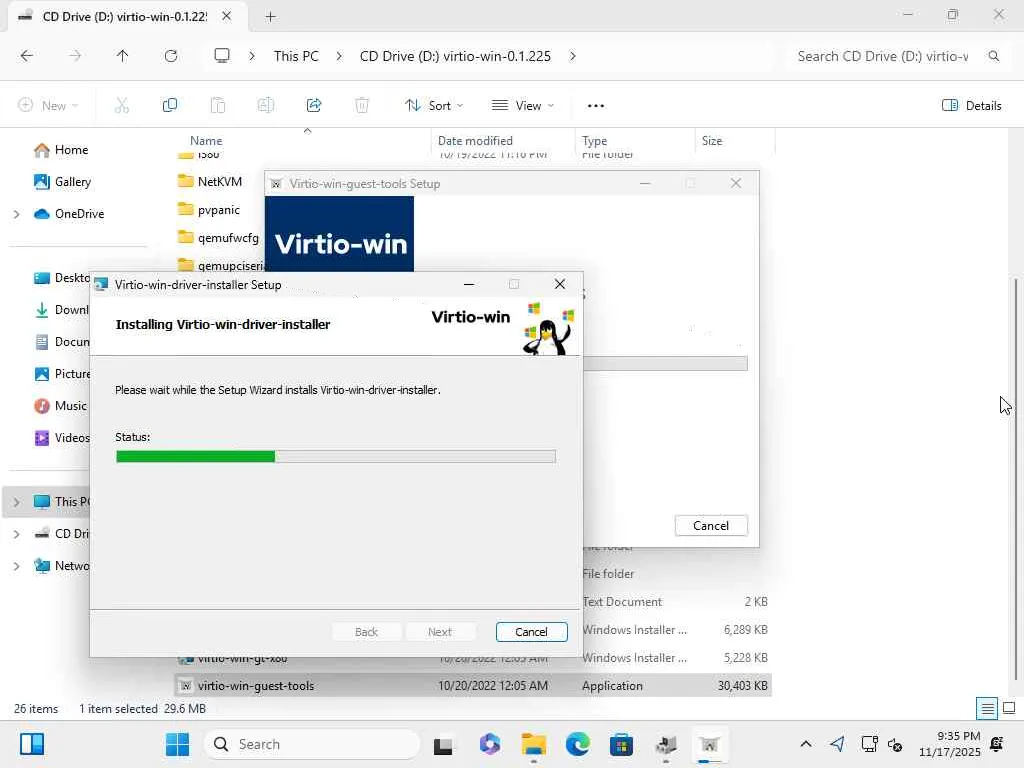Sort files by Date modified column
This screenshot has height=768, width=1024.
(475, 140)
